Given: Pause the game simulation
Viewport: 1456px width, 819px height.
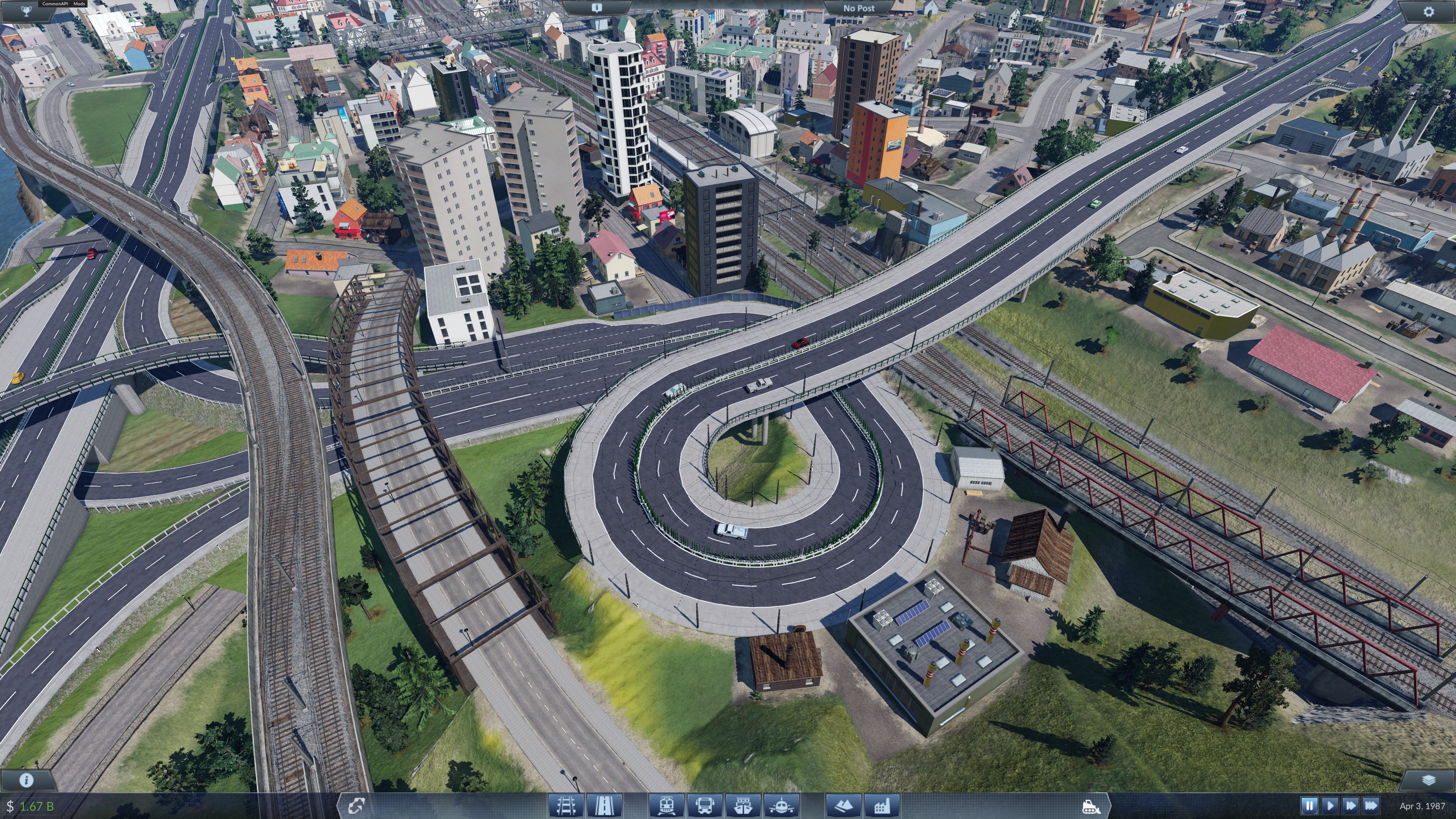Looking at the screenshot, I should [x=1310, y=806].
